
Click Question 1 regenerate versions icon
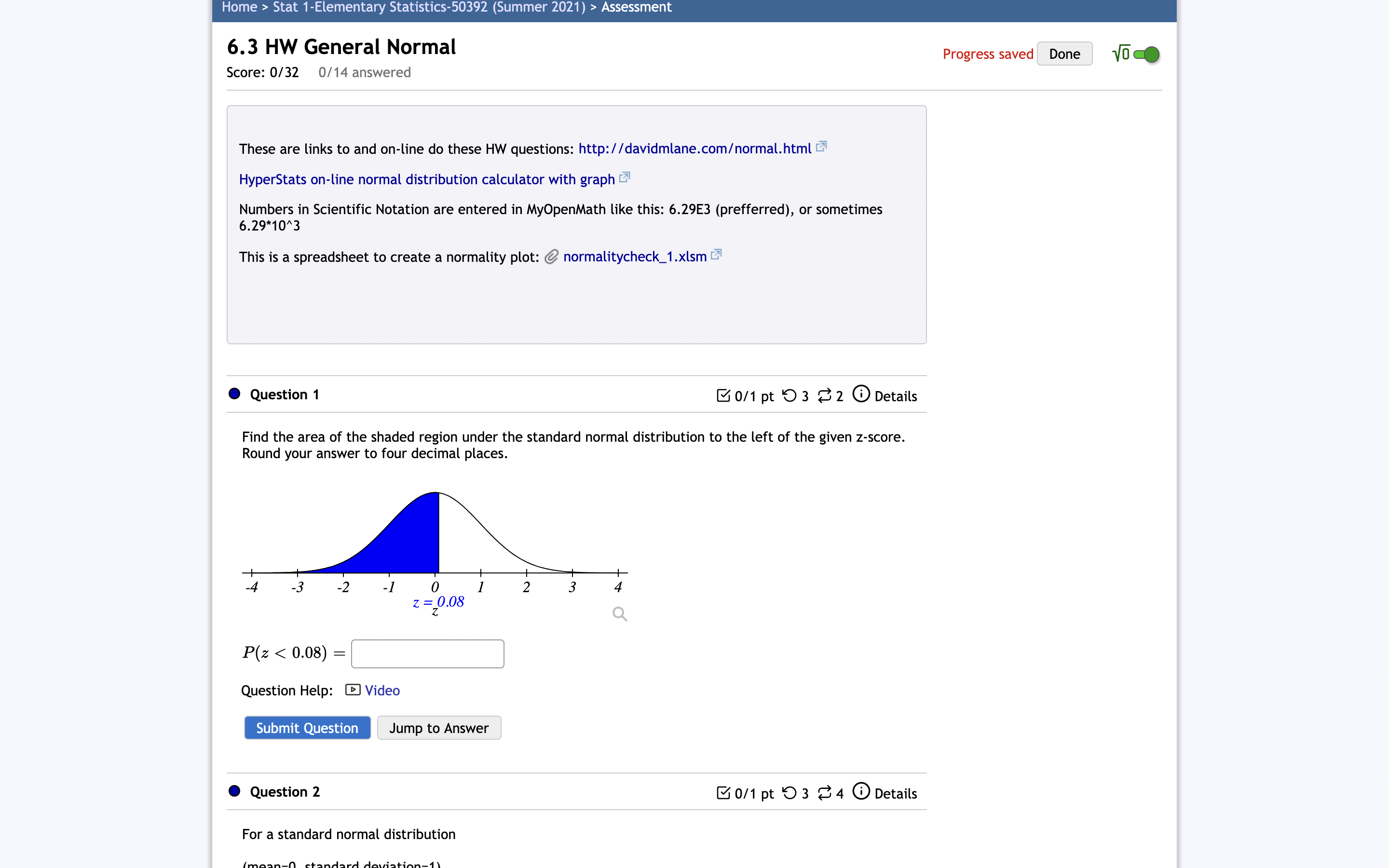tap(825, 395)
